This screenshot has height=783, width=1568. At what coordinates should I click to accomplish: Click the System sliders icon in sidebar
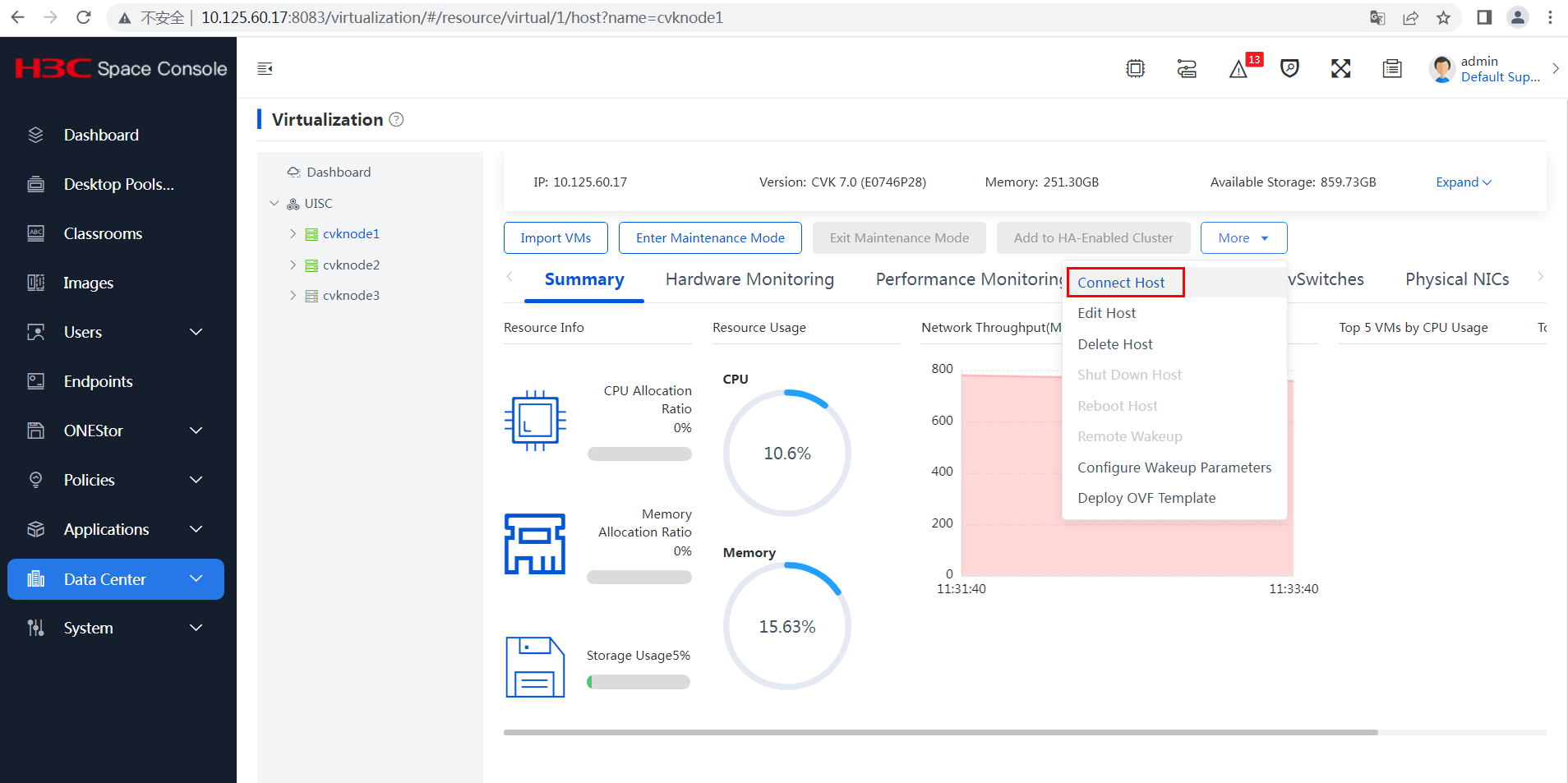click(x=35, y=628)
